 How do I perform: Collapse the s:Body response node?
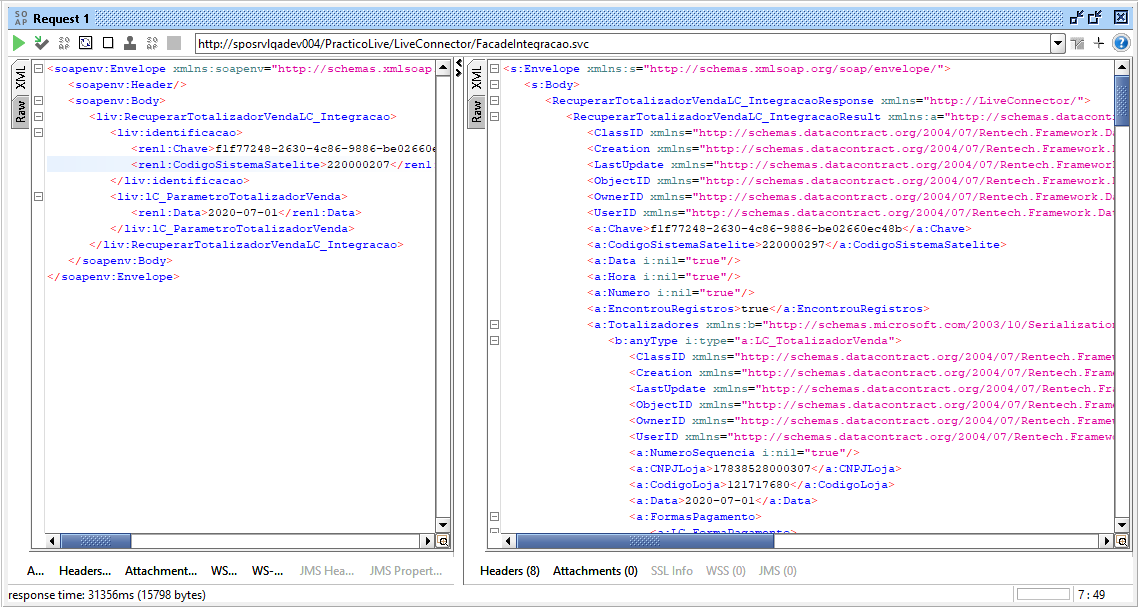tap(494, 85)
